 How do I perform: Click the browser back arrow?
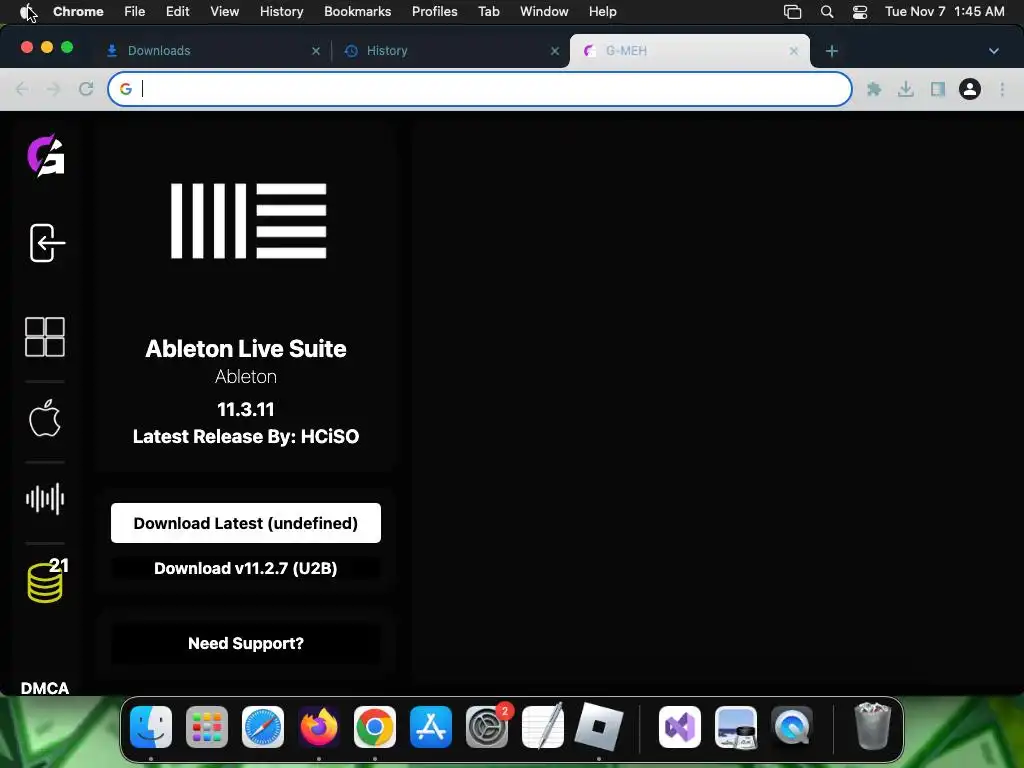(22, 89)
